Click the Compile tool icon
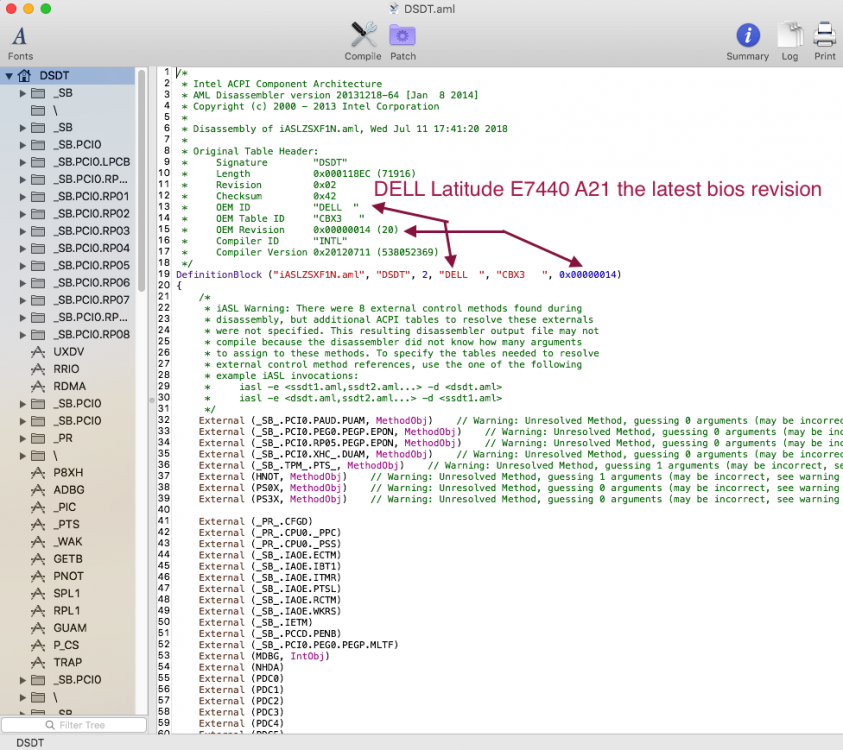This screenshot has width=843, height=750. click(x=363, y=35)
